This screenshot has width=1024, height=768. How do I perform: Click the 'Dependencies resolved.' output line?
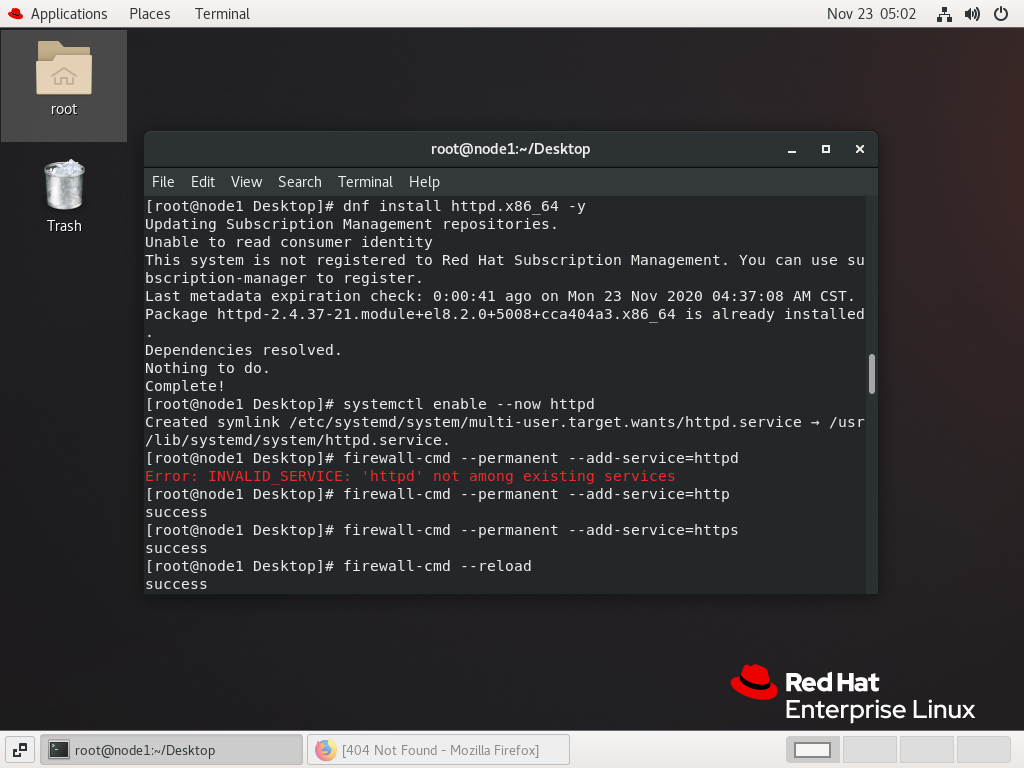243,350
